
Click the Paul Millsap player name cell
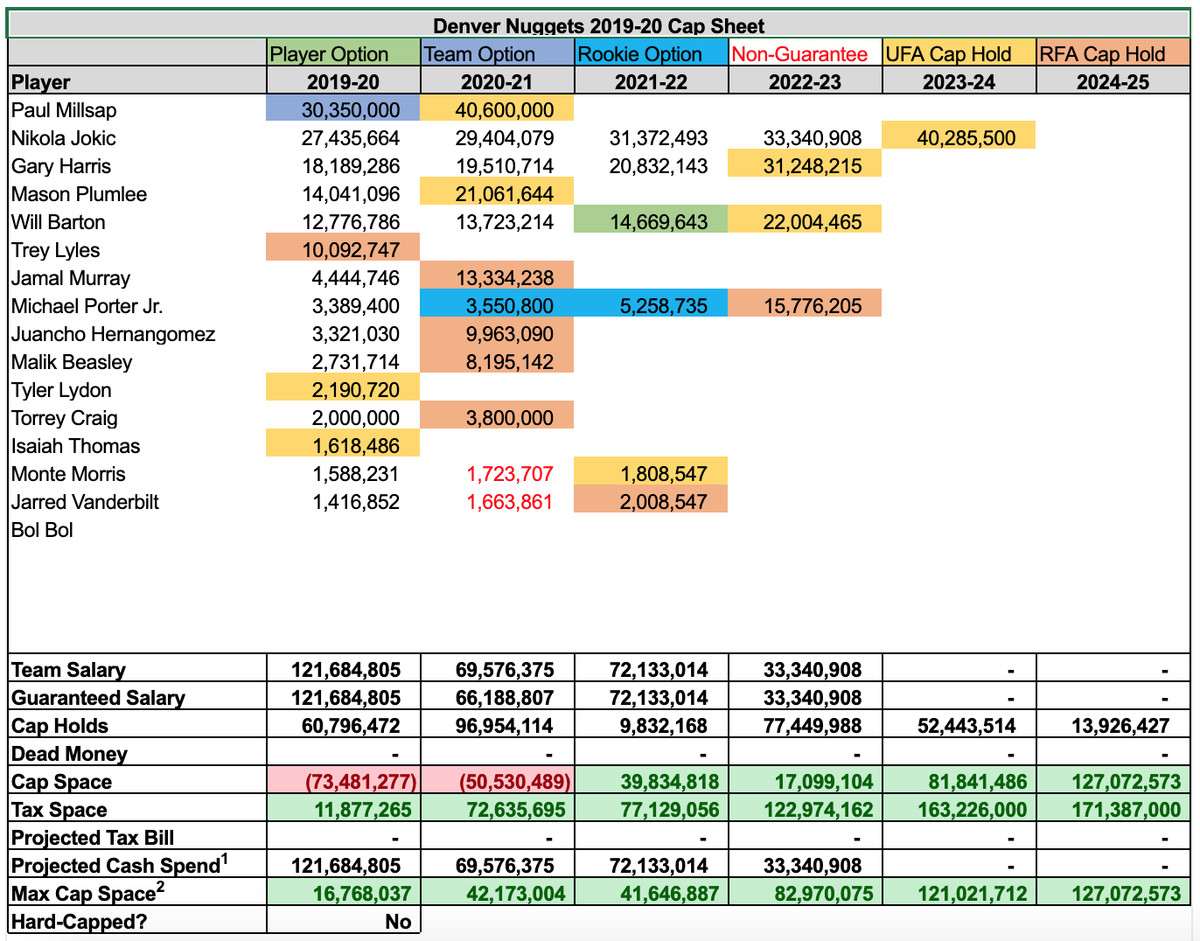[138, 109]
